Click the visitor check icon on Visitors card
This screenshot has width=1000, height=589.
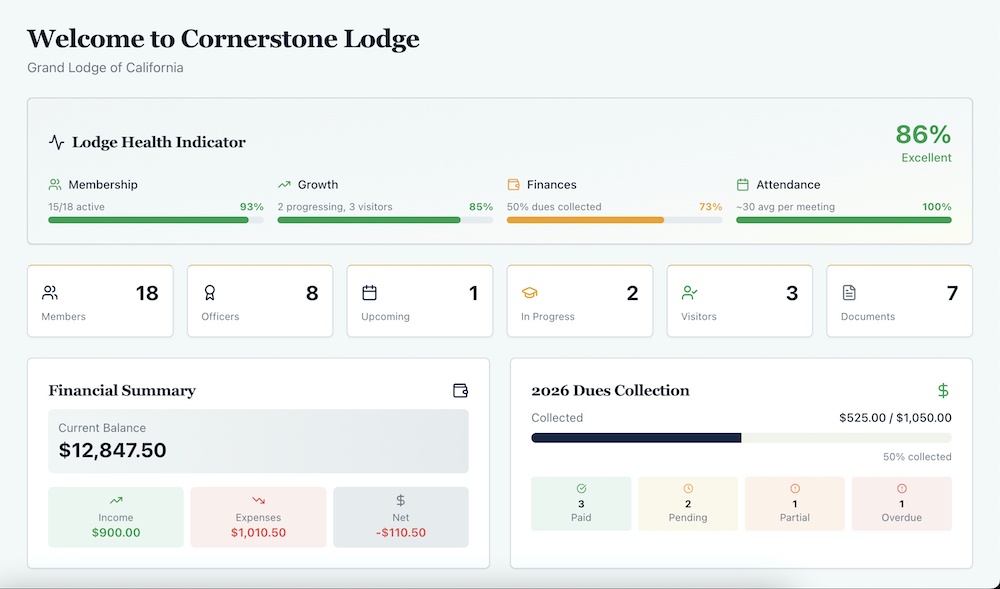[x=690, y=293]
